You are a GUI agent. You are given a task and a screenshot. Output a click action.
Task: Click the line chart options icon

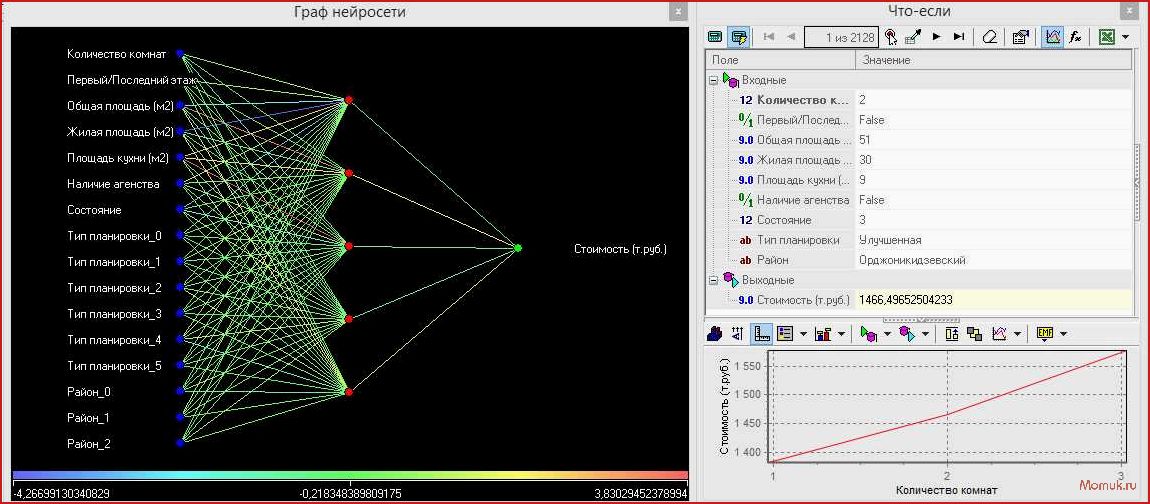999,334
